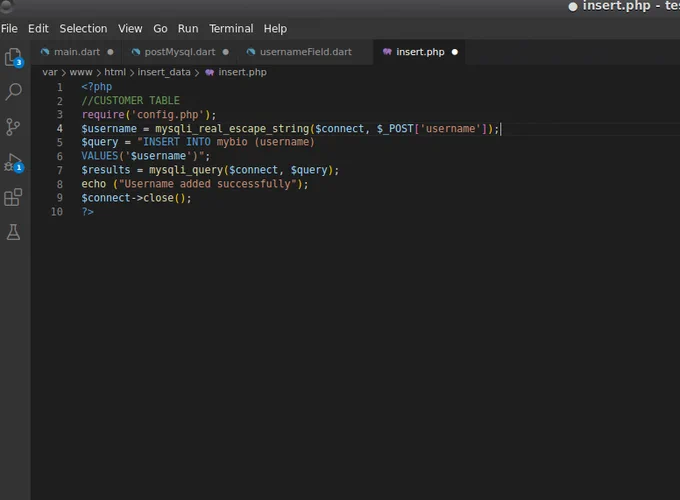Click line number 1 in the gutter

click(x=59, y=87)
